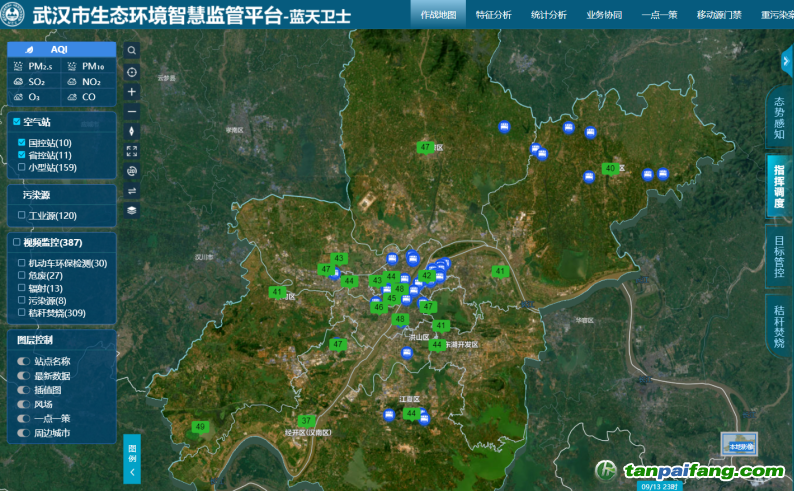Image resolution: width=794 pixels, height=491 pixels.
Task: Turn on the 风场 layer toggle
Action: click(24, 405)
